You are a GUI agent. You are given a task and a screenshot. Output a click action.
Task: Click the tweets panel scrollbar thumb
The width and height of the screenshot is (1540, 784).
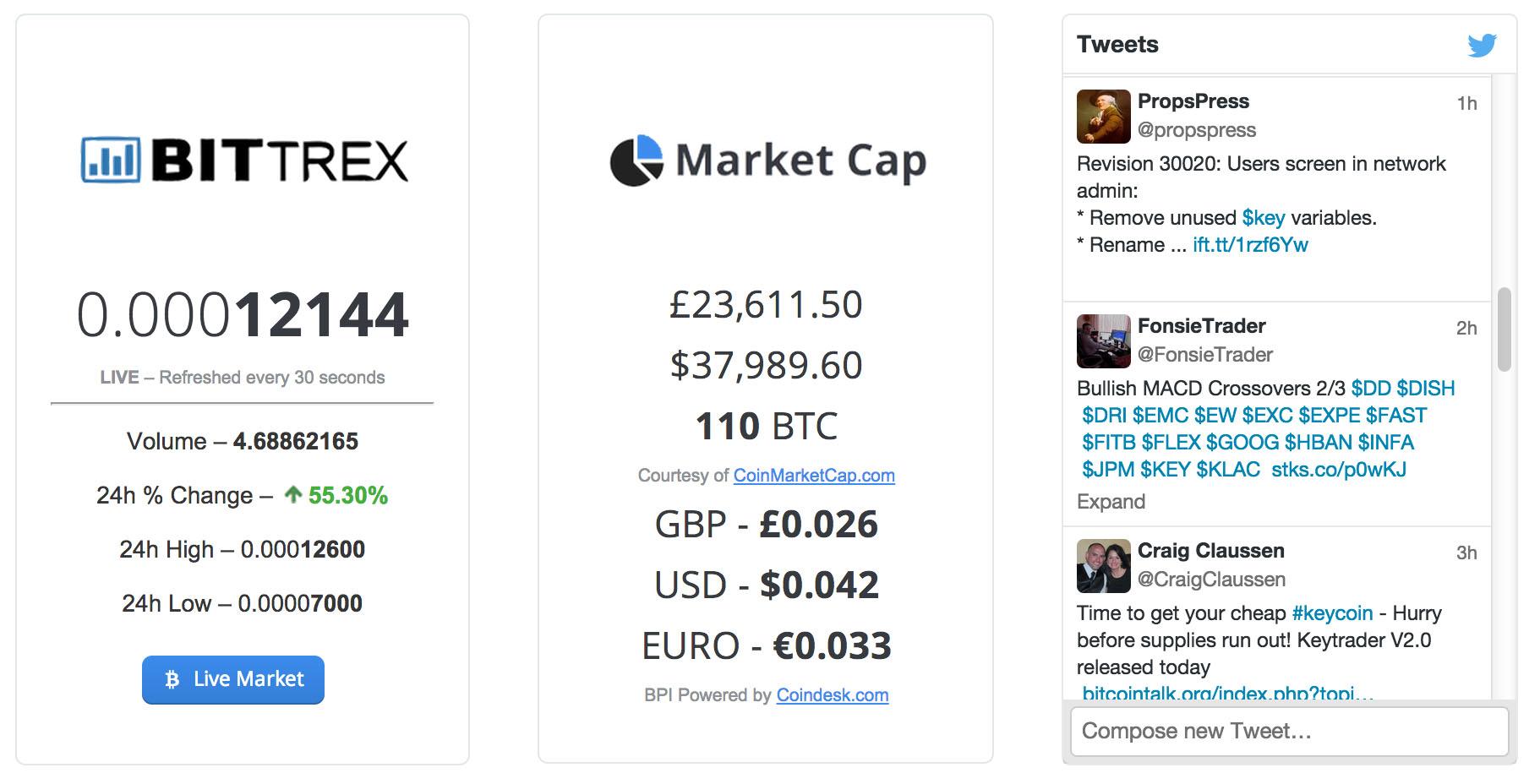[1504, 329]
